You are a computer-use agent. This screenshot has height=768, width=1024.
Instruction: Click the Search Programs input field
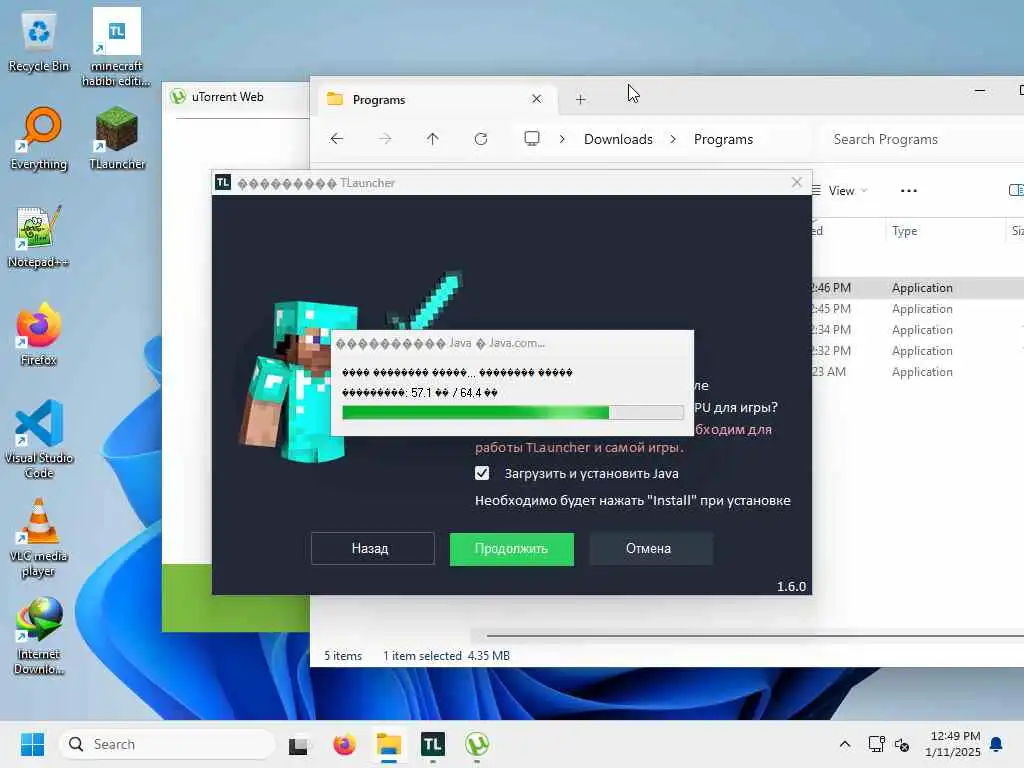(x=921, y=139)
